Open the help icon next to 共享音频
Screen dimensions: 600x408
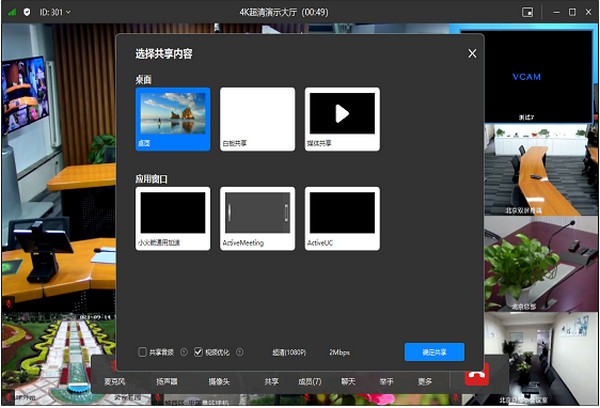coord(184,352)
